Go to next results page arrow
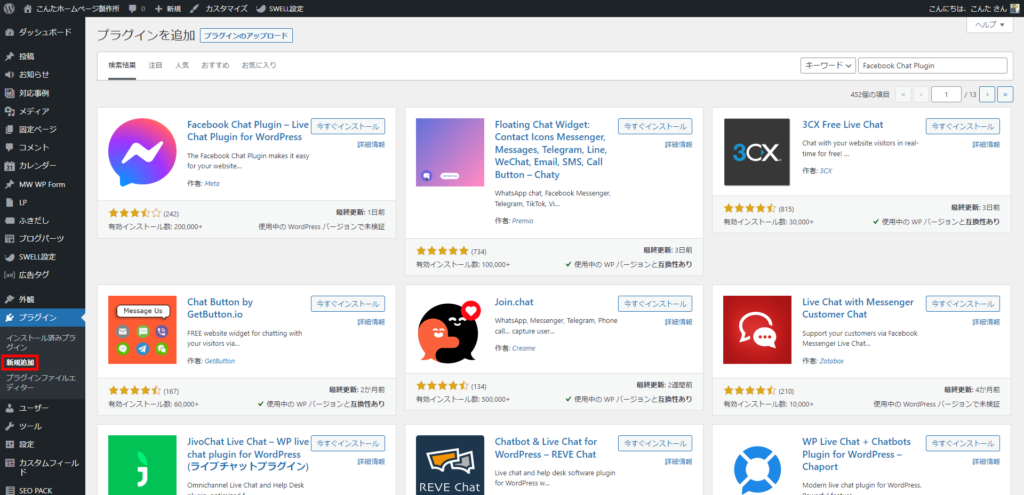This screenshot has width=1024, height=495. [x=987, y=95]
